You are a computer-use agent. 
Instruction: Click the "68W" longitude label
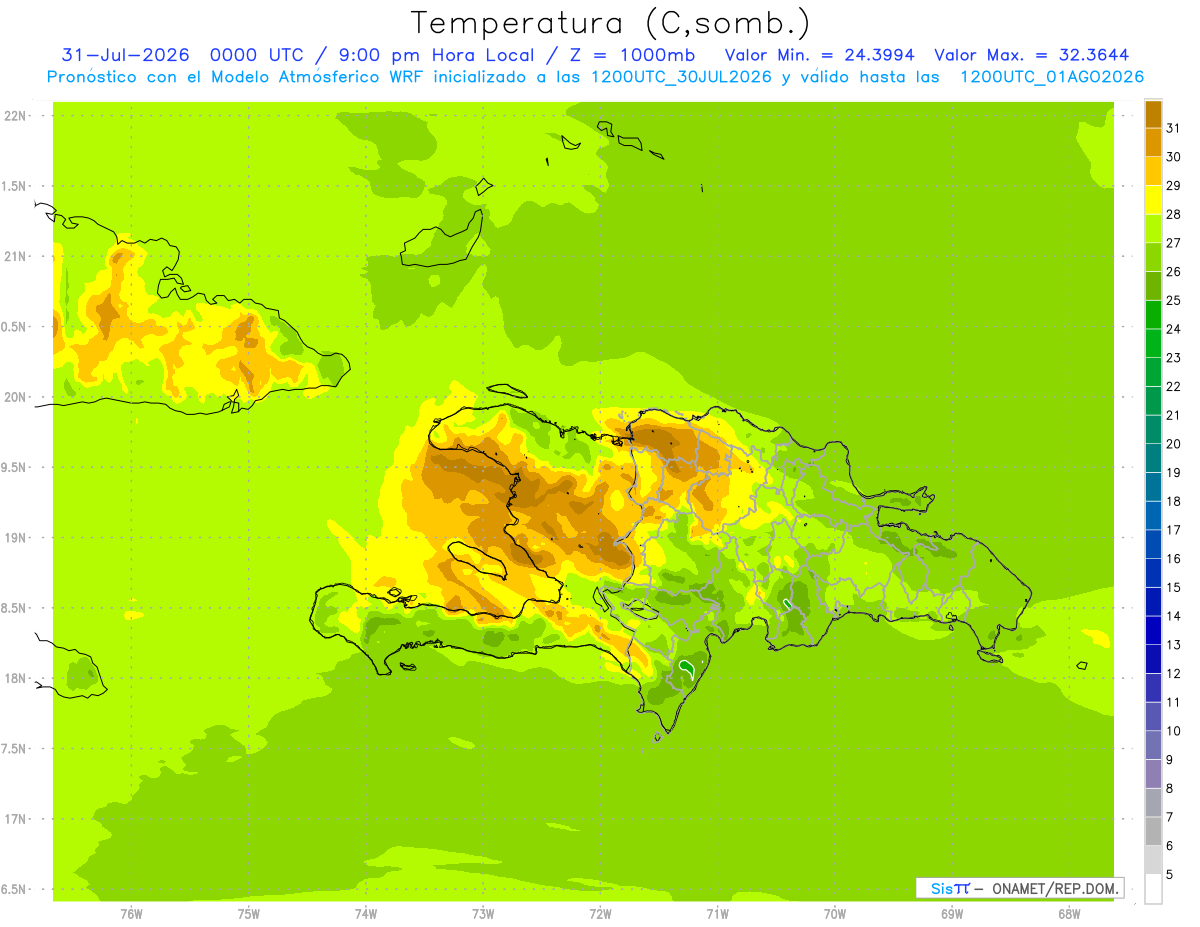tap(1069, 914)
